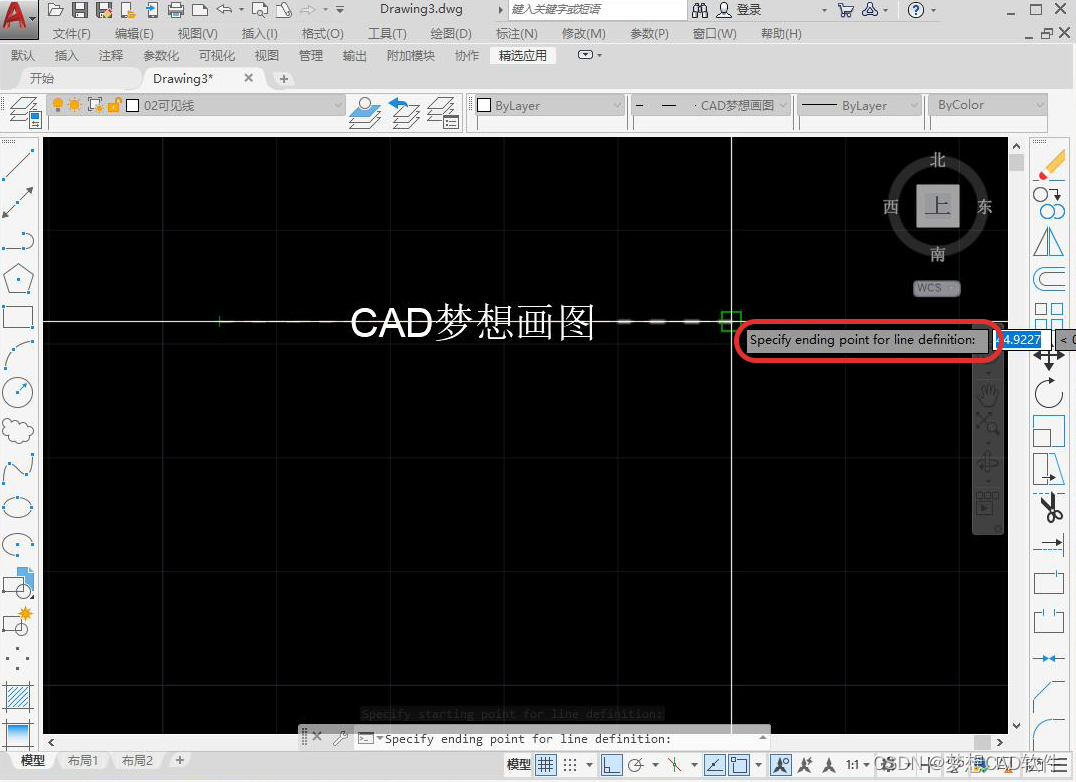Image resolution: width=1076 pixels, height=782 pixels.
Task: Switch to the 布局1 tab
Action: click(83, 760)
